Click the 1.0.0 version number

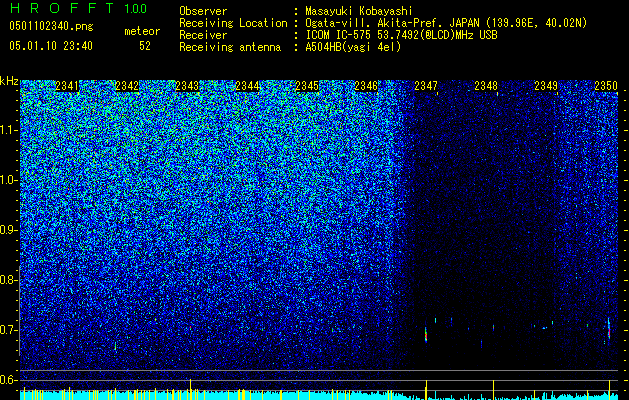click(136, 9)
